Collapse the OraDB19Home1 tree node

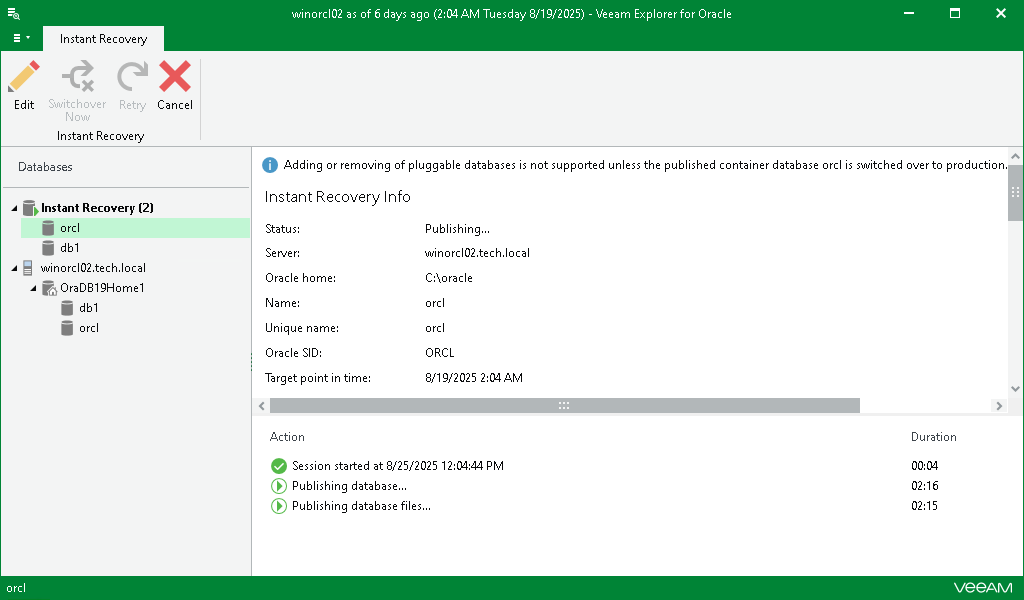[34, 288]
